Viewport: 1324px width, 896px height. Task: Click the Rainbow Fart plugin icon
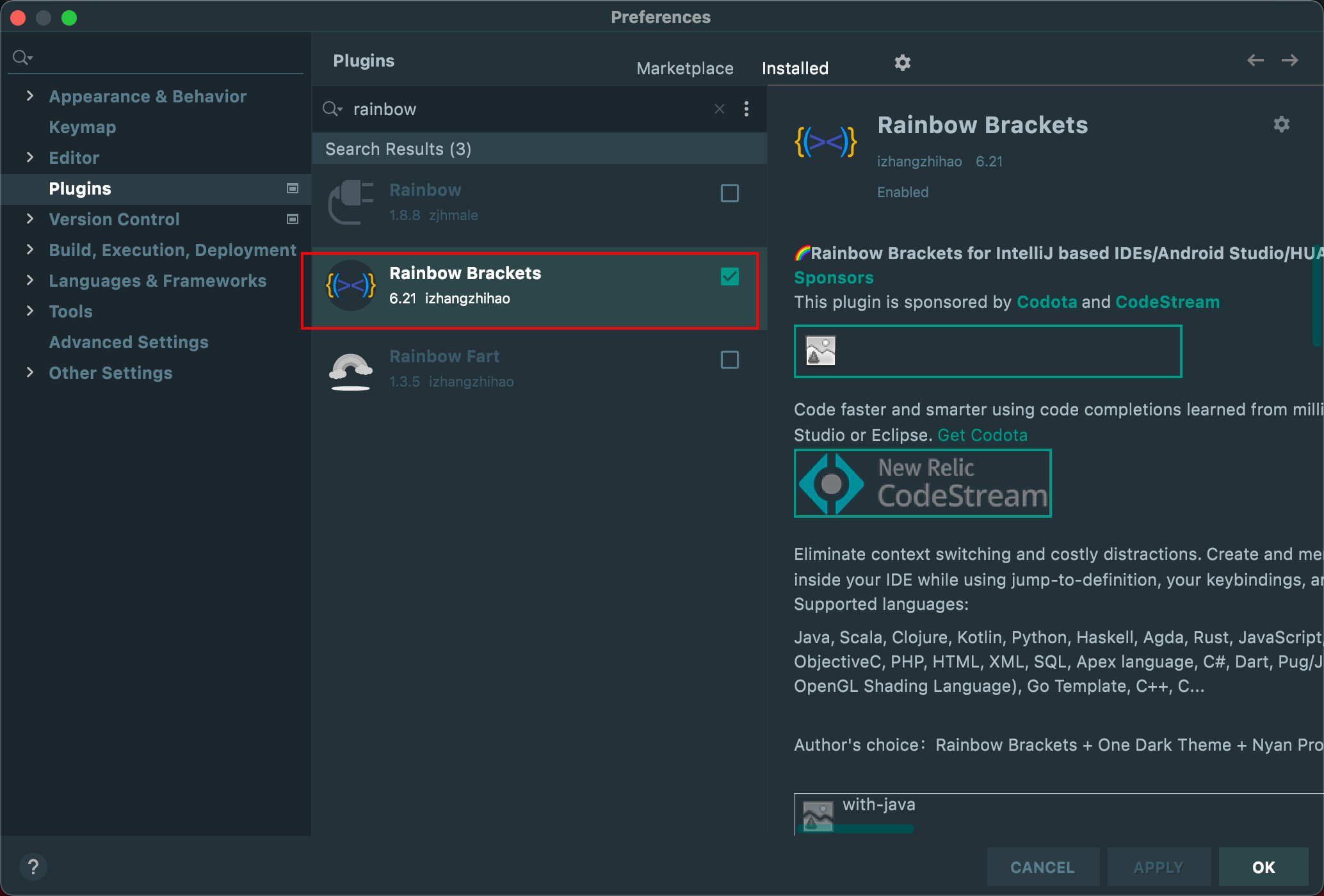pos(350,369)
